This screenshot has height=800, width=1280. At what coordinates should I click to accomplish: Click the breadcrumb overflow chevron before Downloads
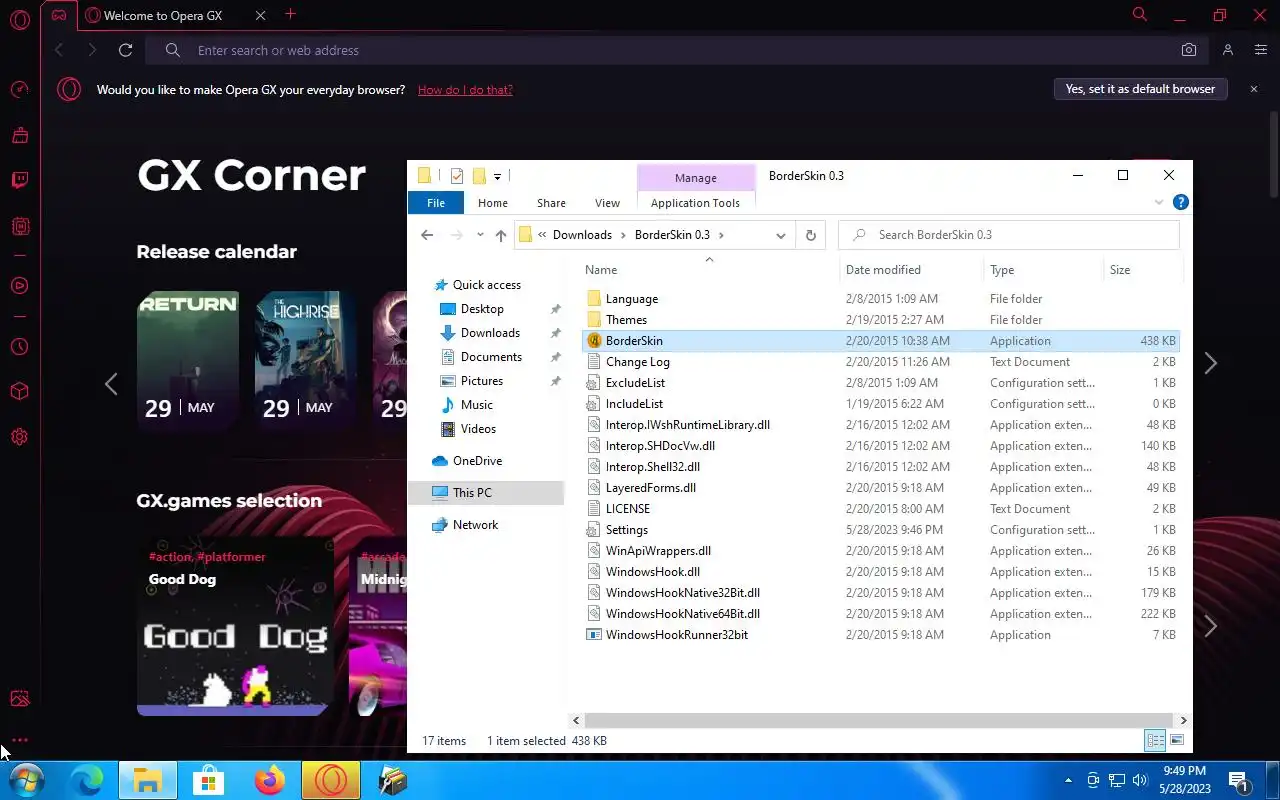pyautogui.click(x=542, y=235)
